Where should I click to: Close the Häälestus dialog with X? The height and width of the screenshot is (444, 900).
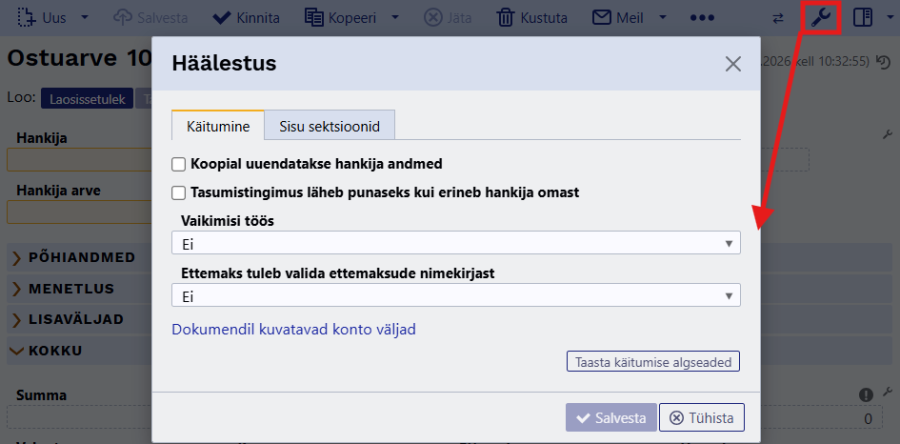(733, 64)
